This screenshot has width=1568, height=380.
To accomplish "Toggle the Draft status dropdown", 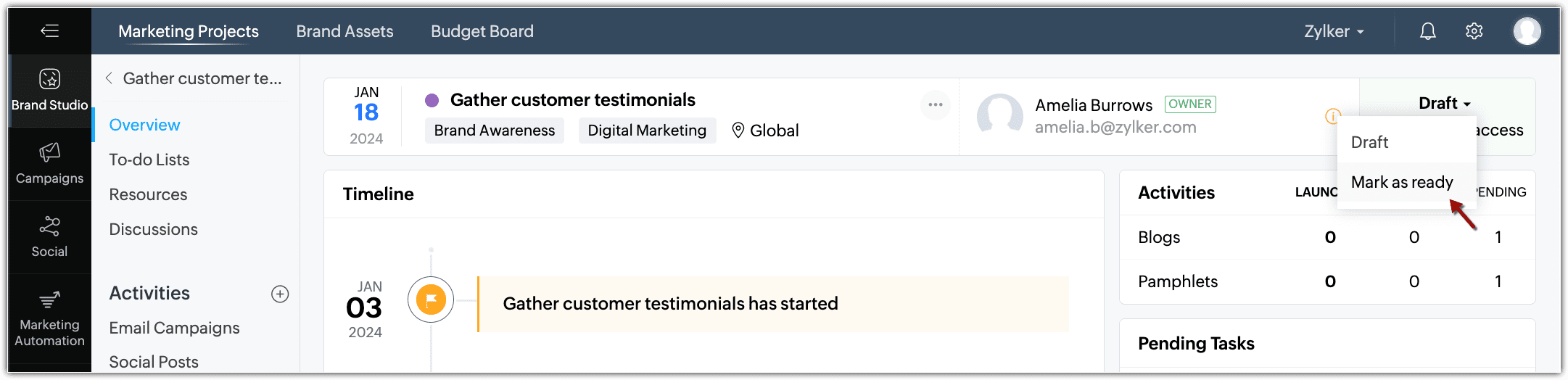I will (x=1444, y=103).
